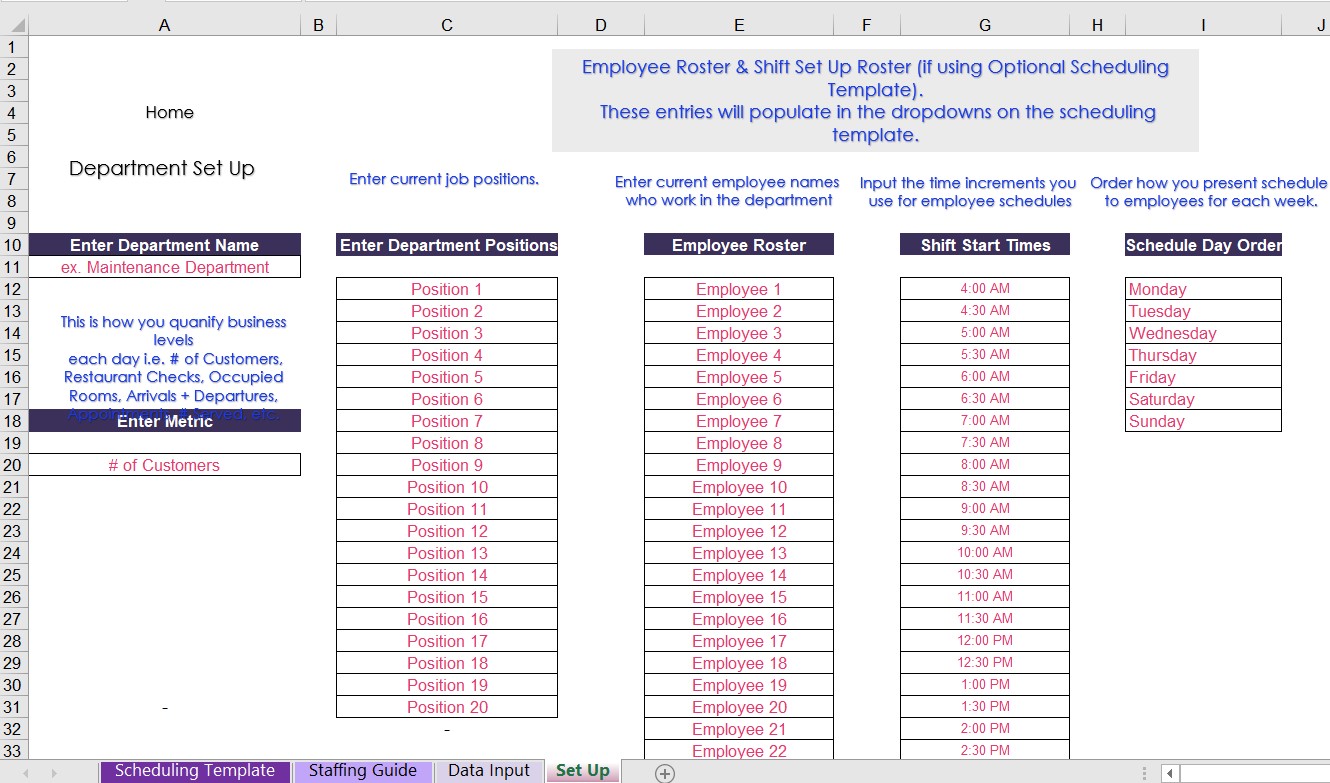Click the select-all corner of the grid
This screenshot has width=1330, height=783.
(x=14, y=26)
